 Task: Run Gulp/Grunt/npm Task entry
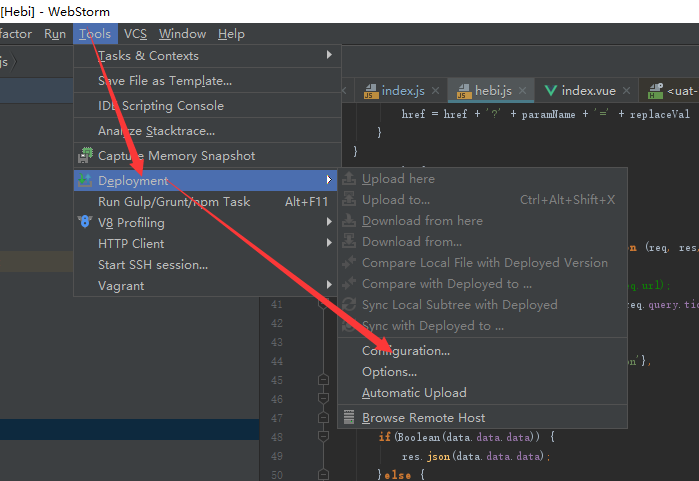206,201
